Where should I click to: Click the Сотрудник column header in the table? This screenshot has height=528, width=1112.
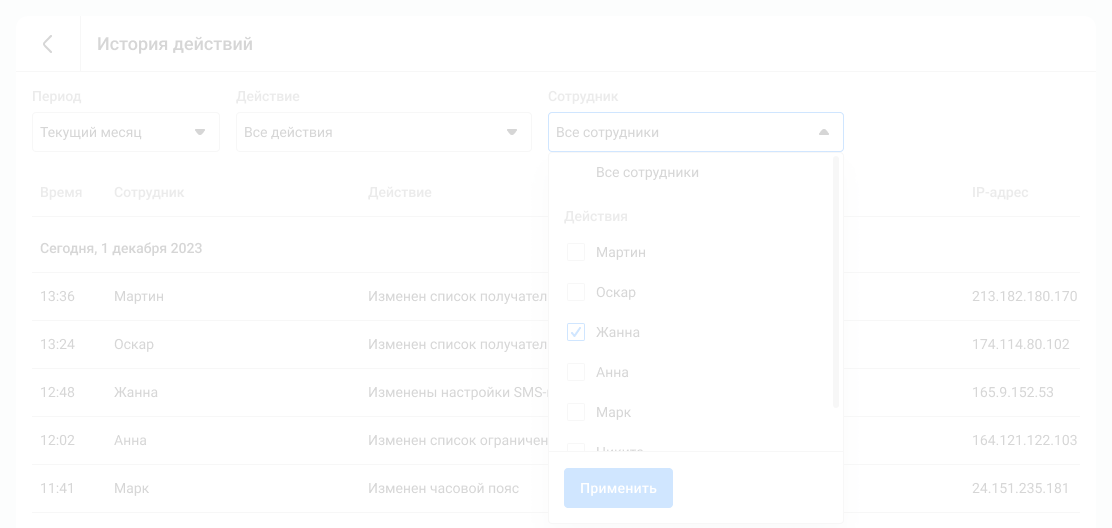(x=149, y=193)
